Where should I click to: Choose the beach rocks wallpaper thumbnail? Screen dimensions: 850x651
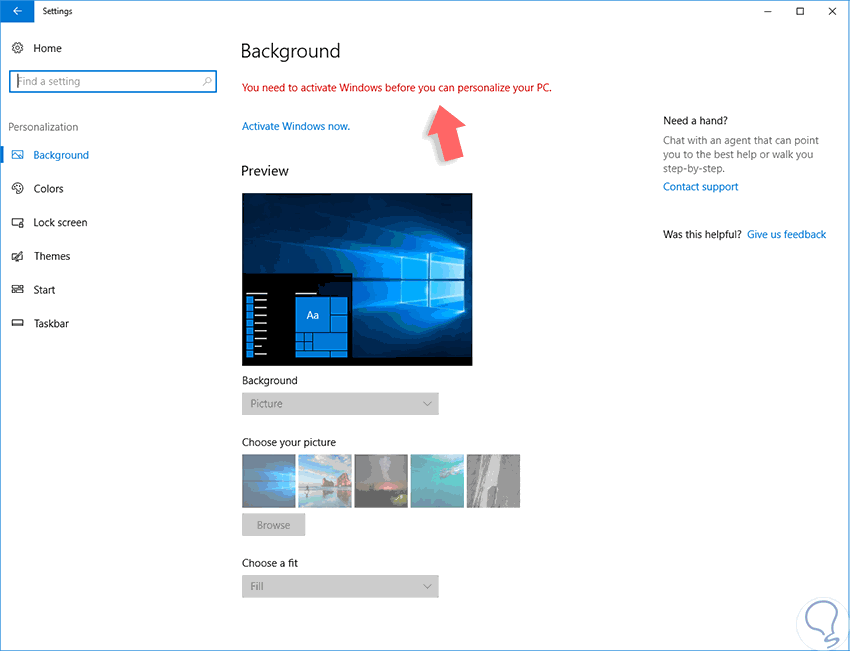point(325,481)
